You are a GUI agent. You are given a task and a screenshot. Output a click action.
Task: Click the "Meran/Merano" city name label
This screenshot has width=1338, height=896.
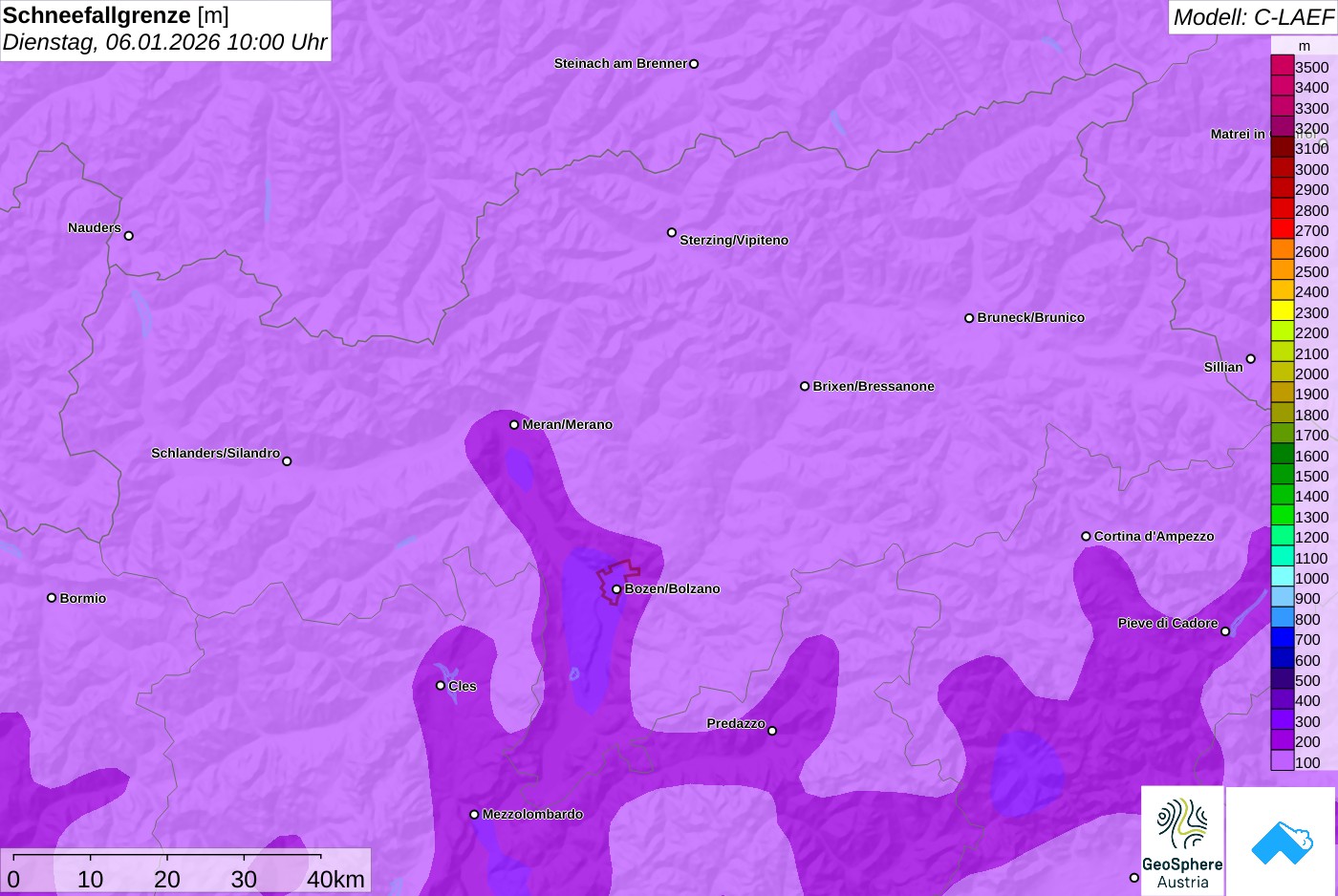pos(568,424)
